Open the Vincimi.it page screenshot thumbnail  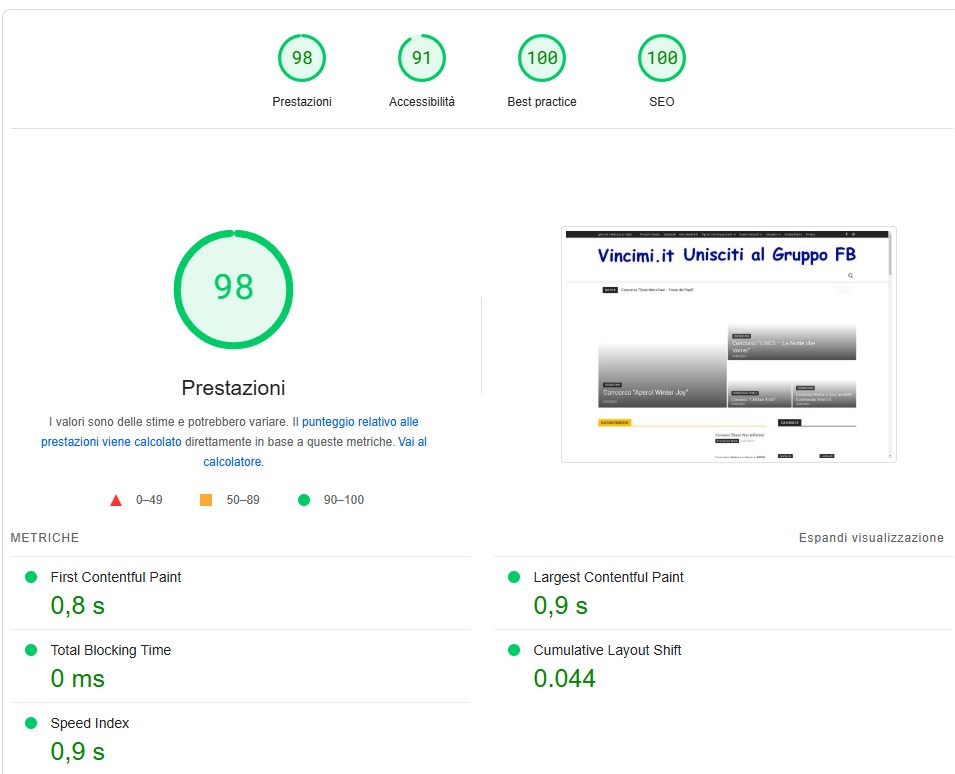[728, 345]
